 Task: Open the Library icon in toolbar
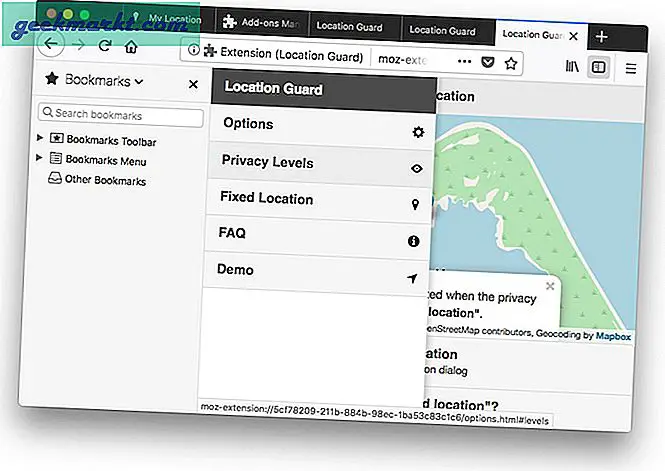pyautogui.click(x=572, y=66)
